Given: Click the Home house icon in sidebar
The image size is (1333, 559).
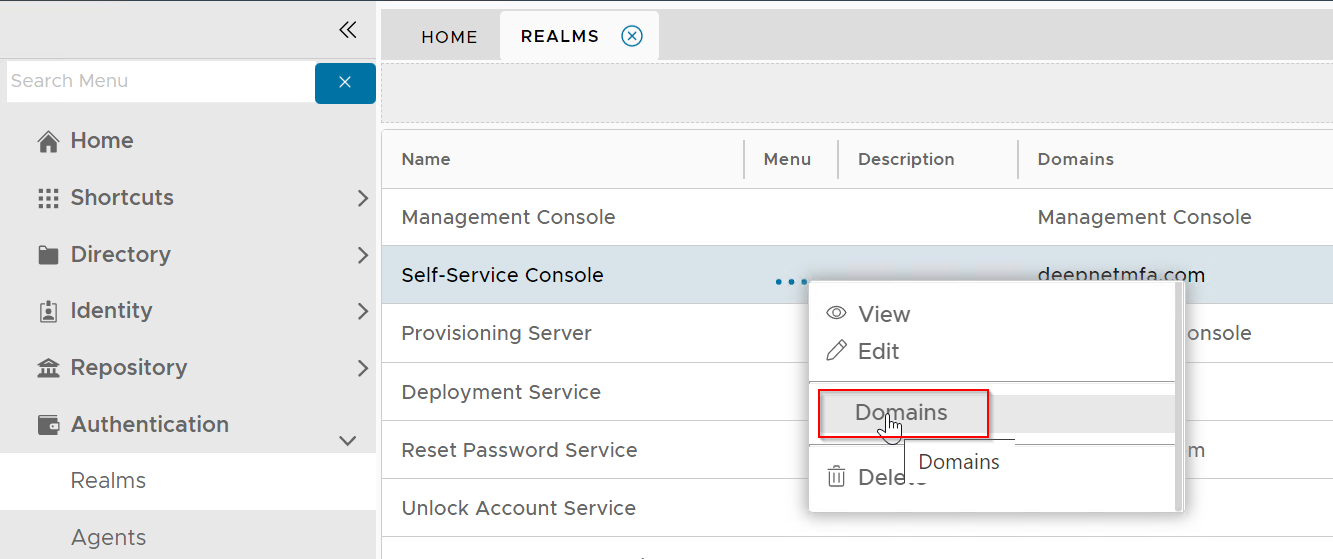Looking at the screenshot, I should click(x=48, y=142).
